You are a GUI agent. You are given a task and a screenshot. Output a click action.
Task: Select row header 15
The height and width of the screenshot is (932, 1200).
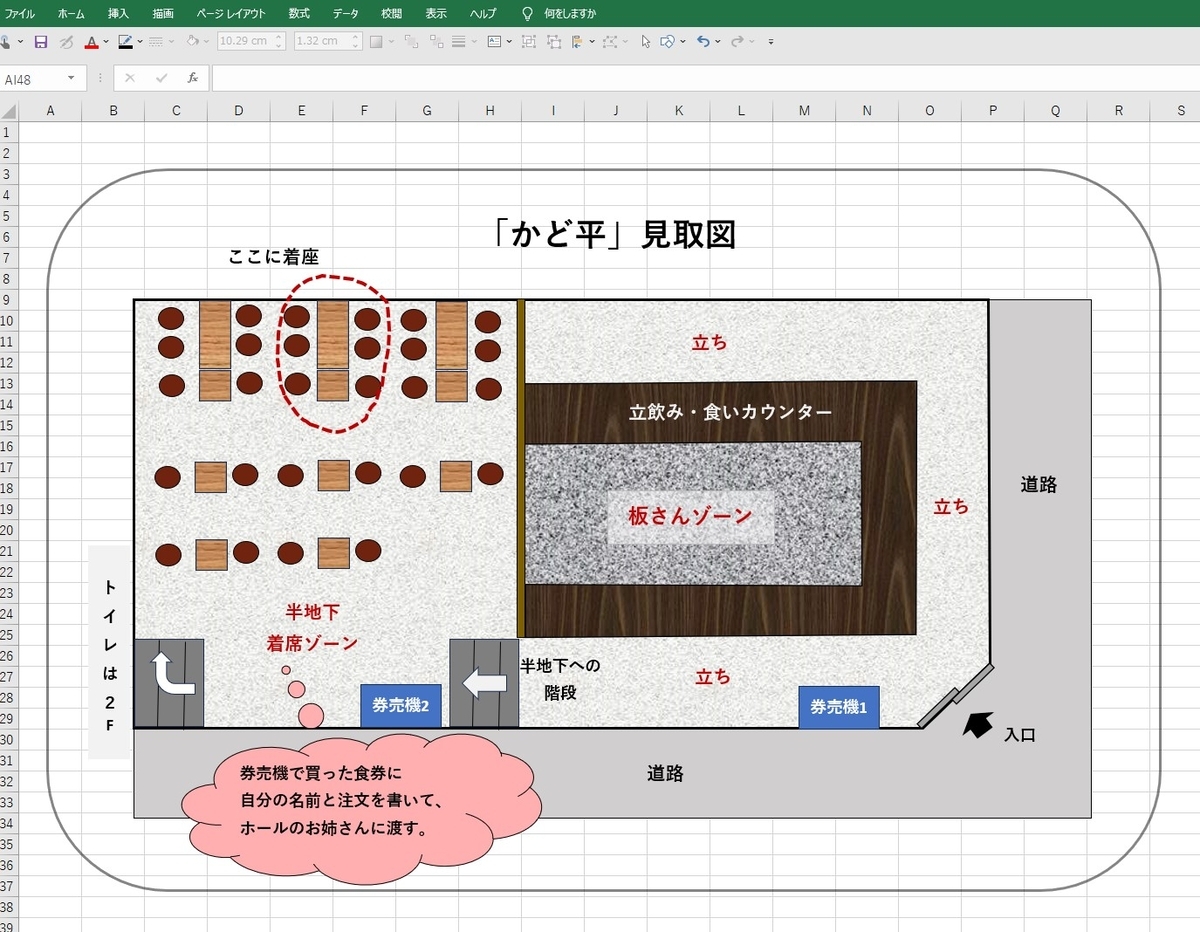[7, 425]
